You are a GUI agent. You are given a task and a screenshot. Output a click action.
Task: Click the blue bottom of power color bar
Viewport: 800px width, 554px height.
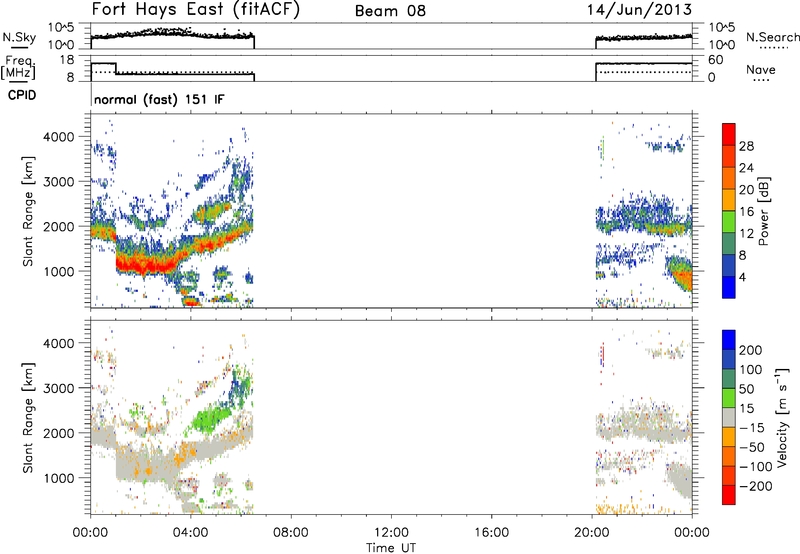(729, 287)
